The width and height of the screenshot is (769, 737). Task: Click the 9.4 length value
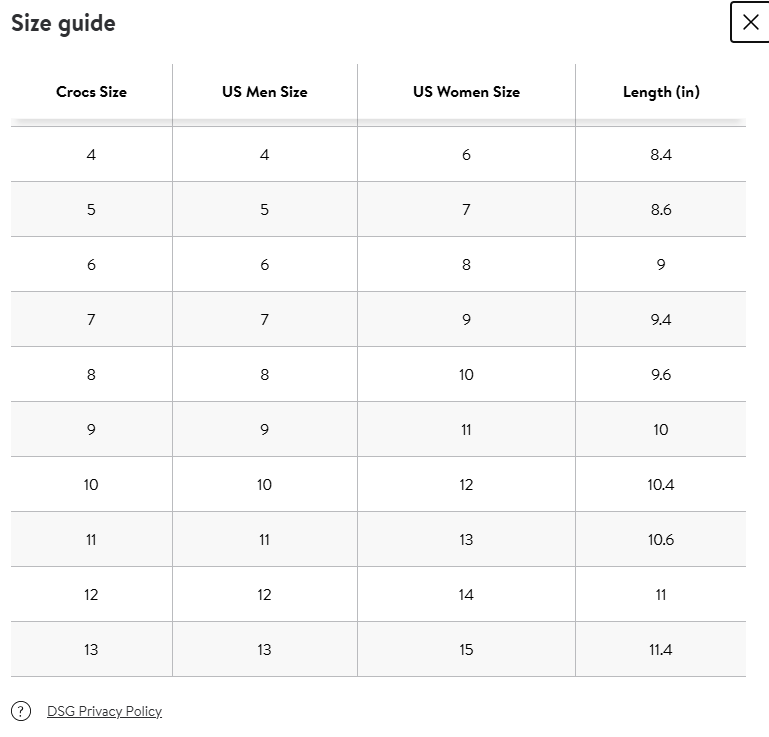[660, 320]
